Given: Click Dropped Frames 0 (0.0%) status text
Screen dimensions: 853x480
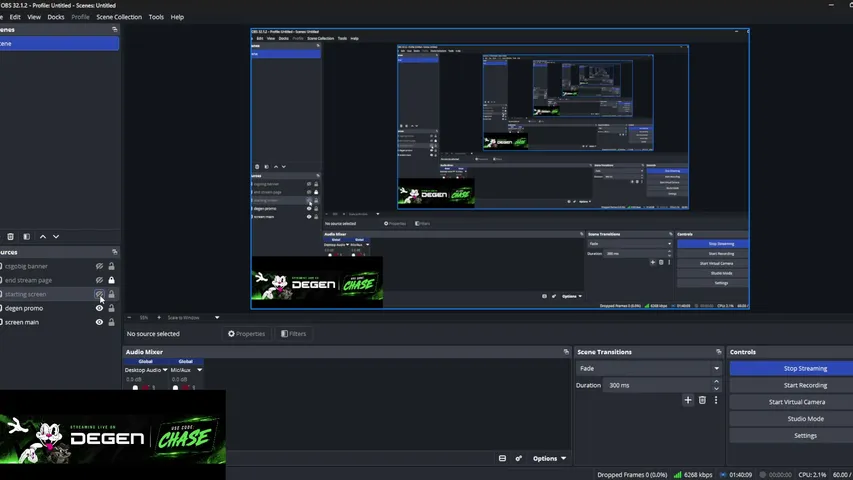Looking at the screenshot, I should pos(632,475).
